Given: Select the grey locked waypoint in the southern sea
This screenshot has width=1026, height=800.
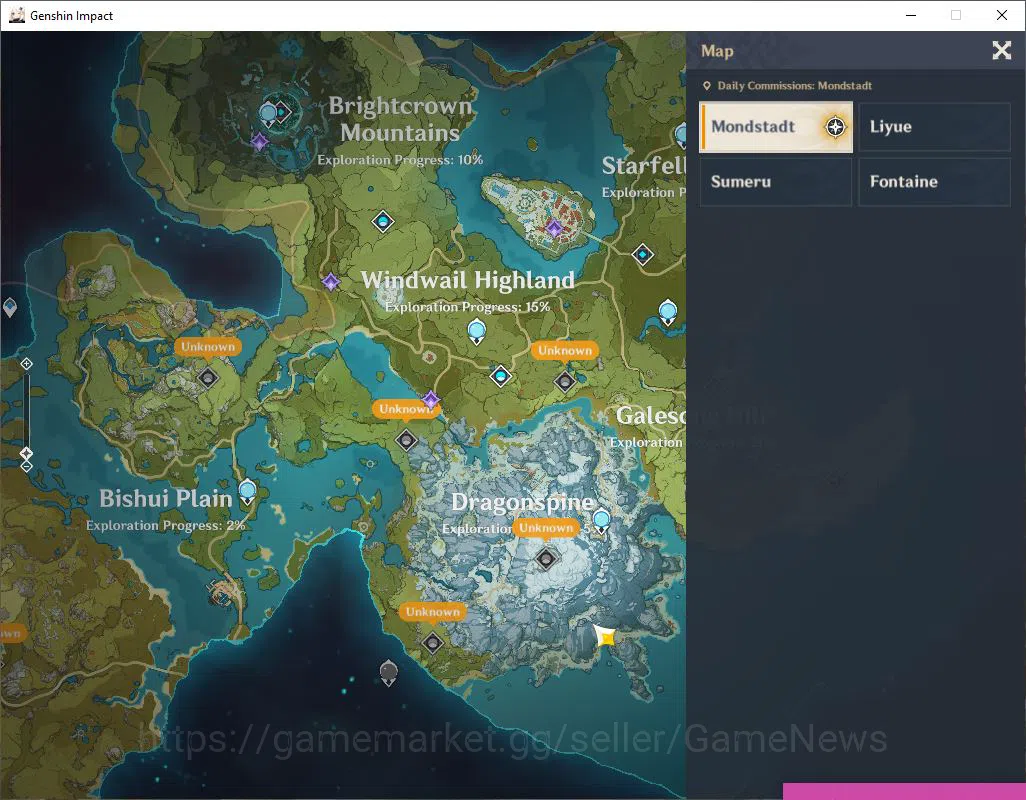Looking at the screenshot, I should (388, 672).
